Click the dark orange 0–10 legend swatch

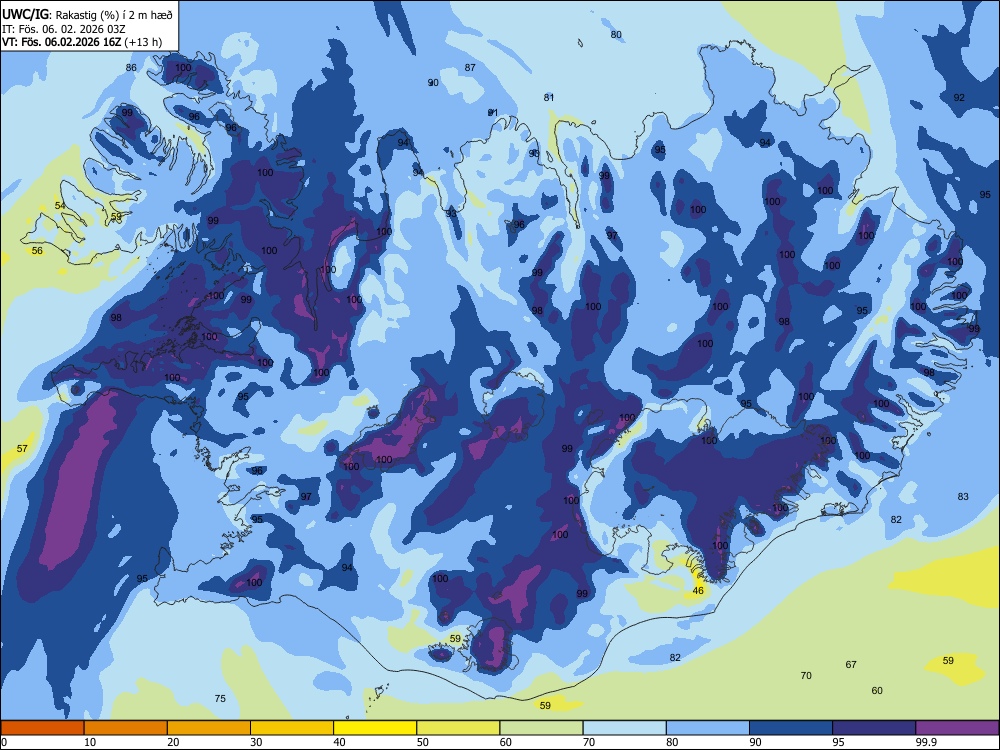tap(42, 728)
